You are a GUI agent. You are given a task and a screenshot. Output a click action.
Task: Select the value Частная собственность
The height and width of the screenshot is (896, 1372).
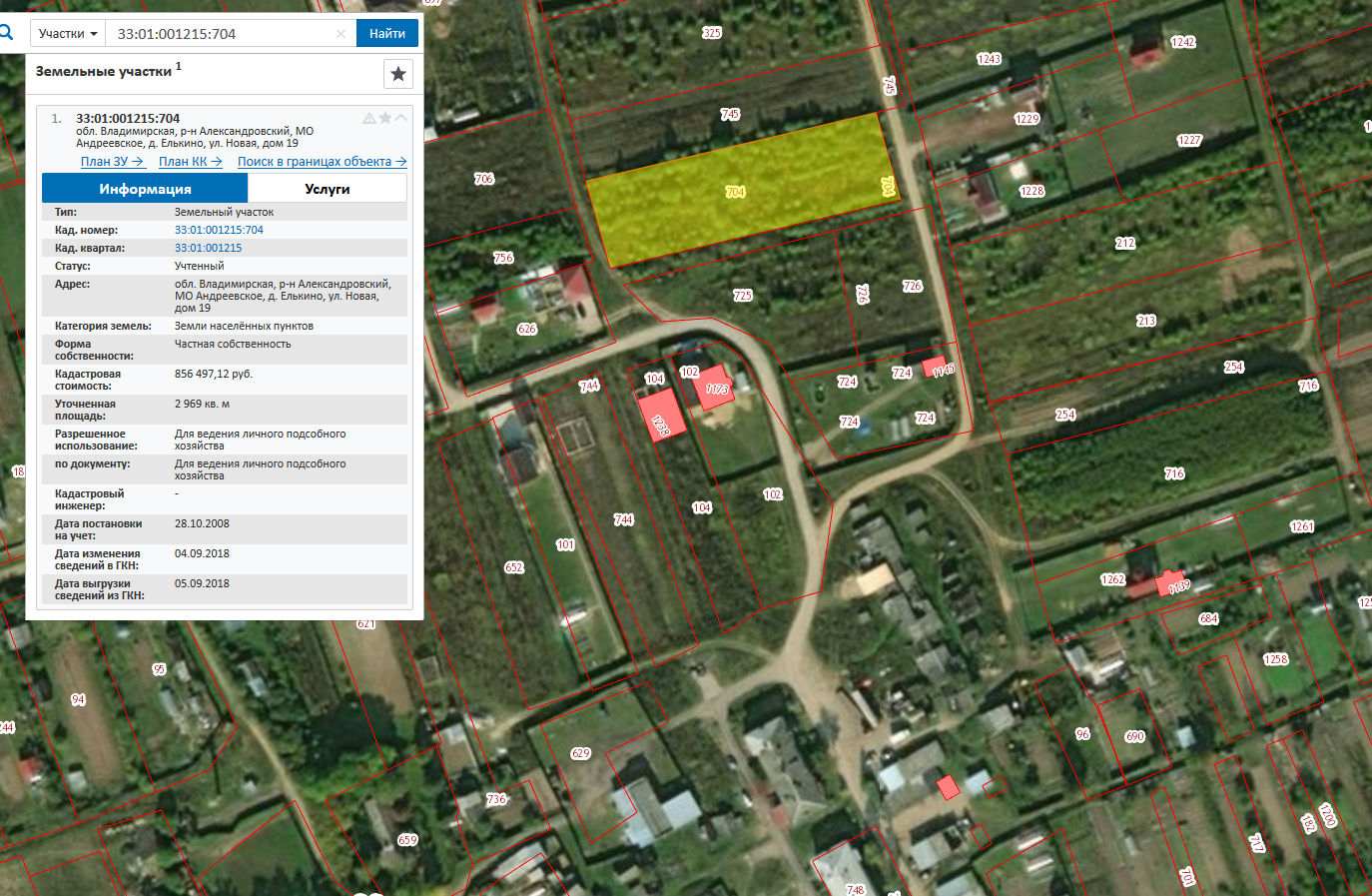[x=233, y=344]
